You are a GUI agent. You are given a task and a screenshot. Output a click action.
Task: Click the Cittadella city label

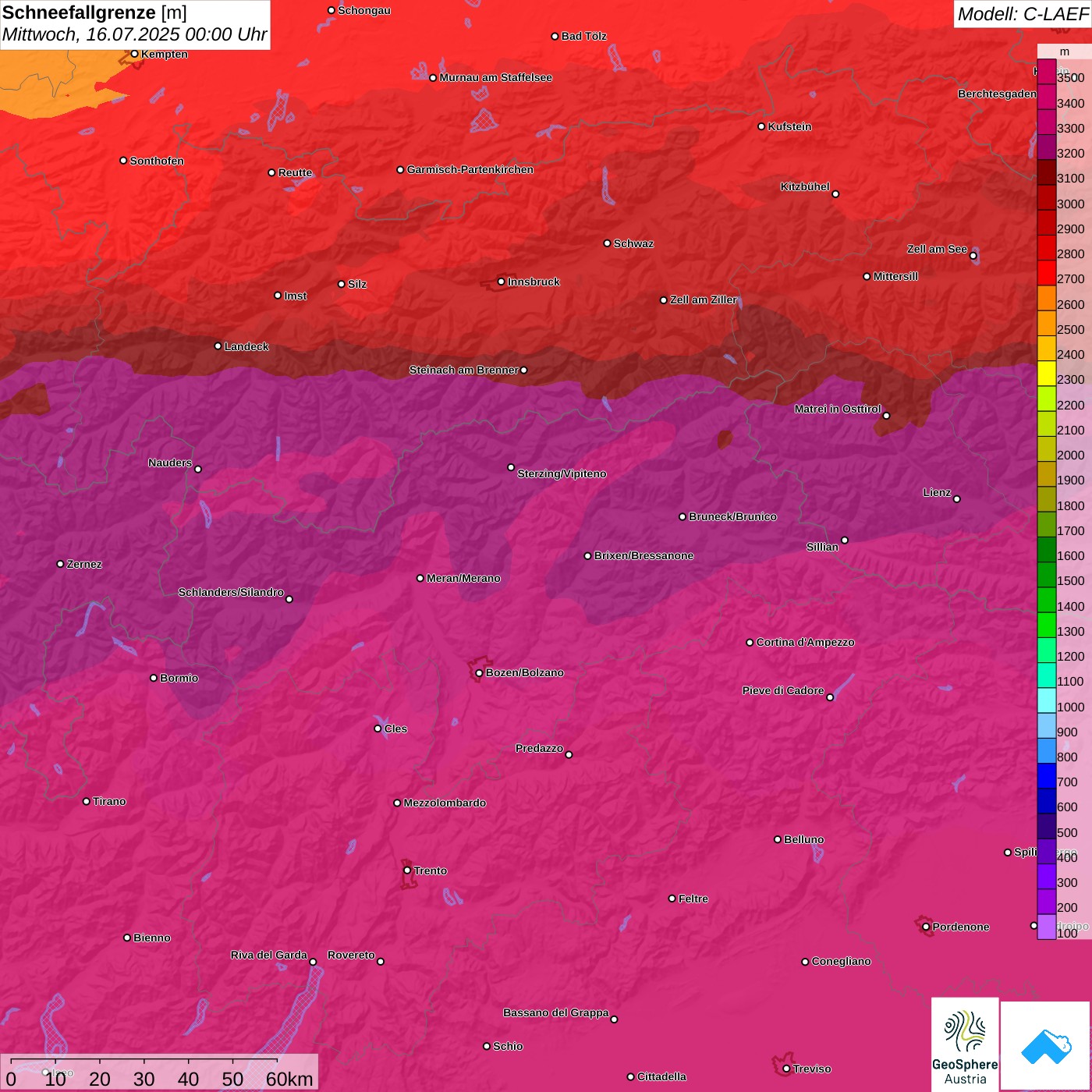point(661,1076)
